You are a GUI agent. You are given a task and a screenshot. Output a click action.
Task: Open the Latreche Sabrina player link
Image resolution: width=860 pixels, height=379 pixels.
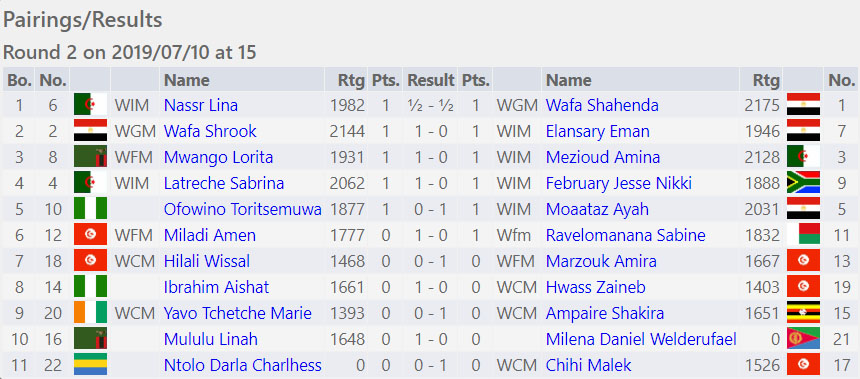[224, 183]
